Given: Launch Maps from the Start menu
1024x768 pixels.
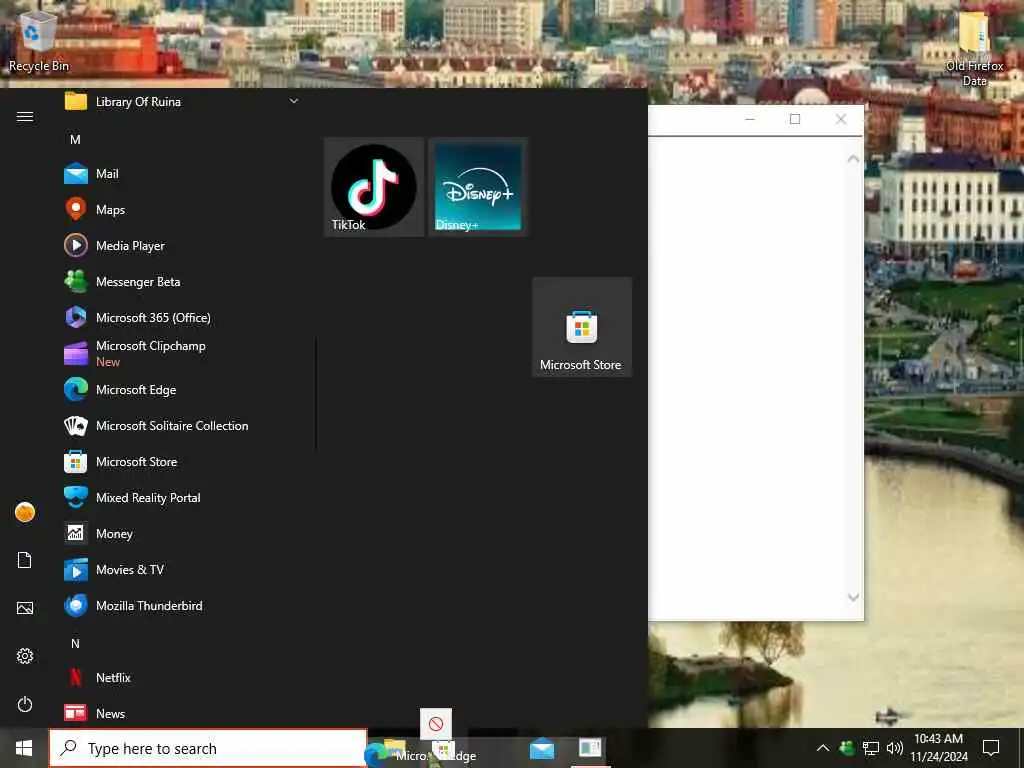Looking at the screenshot, I should tap(182, 210).
